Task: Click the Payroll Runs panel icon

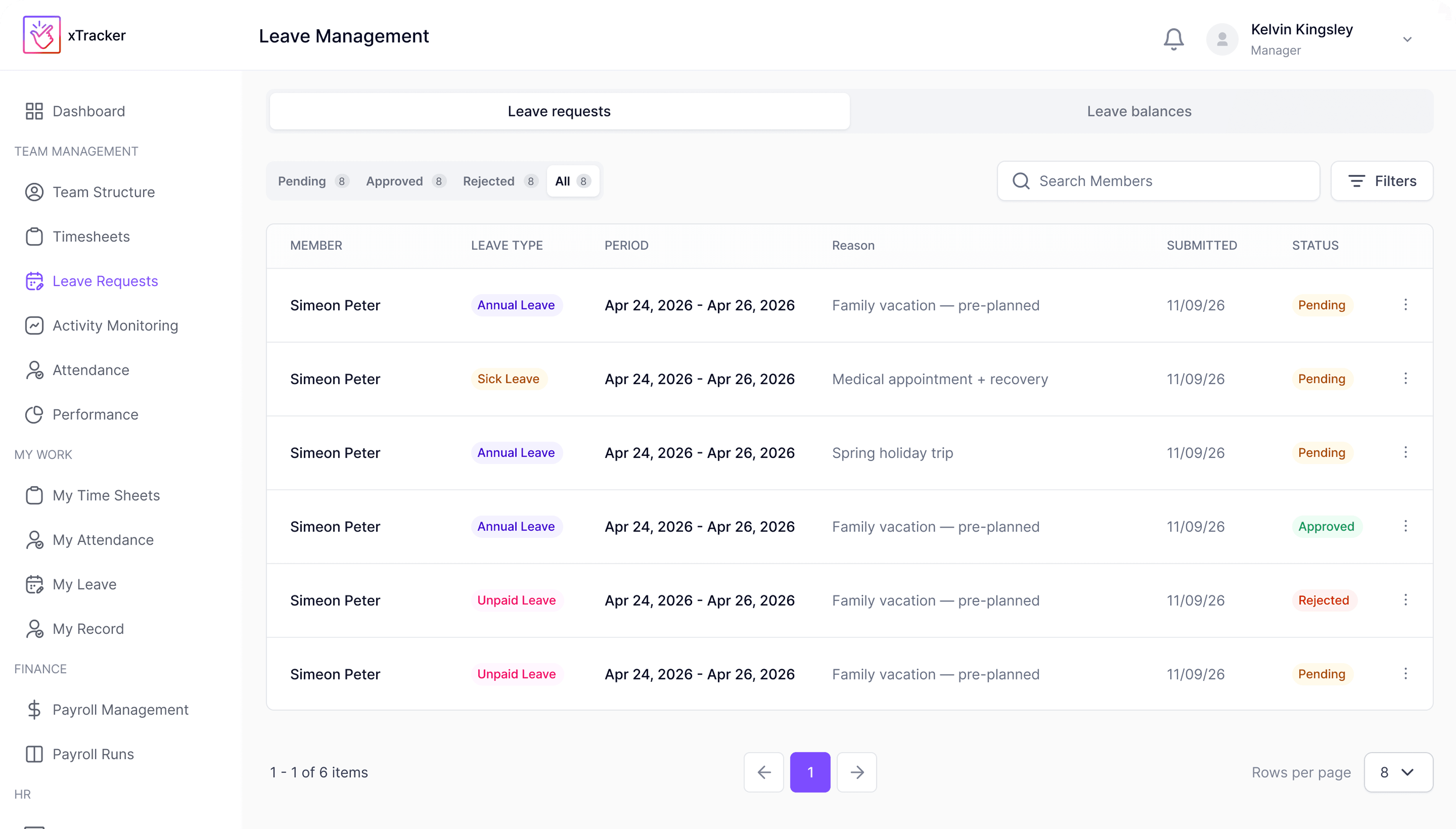Action: (34, 754)
